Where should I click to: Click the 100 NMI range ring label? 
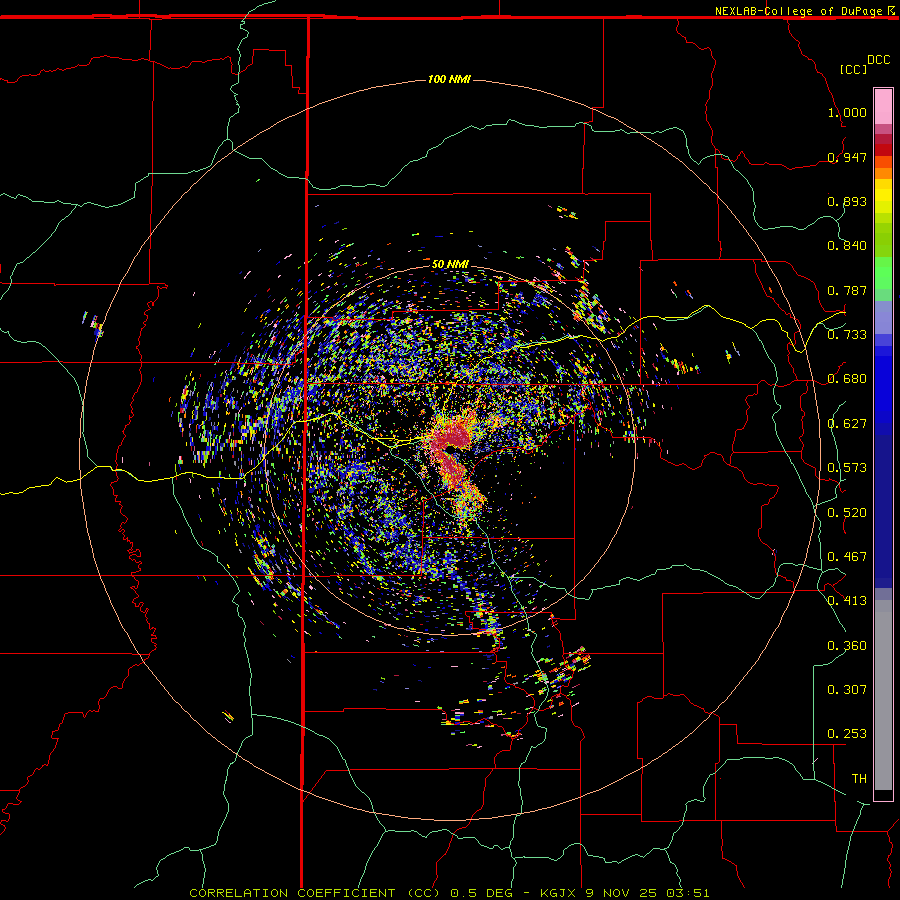449,79
